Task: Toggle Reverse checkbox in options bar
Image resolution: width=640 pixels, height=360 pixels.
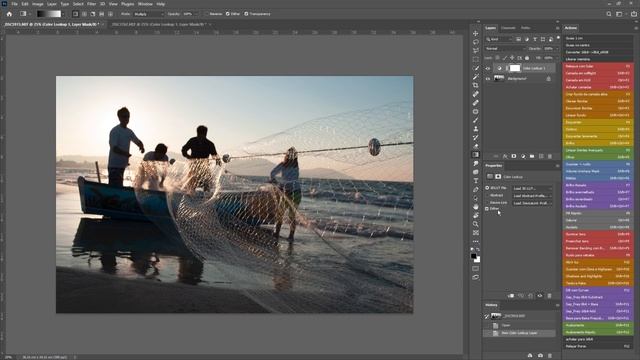Action: point(207,14)
